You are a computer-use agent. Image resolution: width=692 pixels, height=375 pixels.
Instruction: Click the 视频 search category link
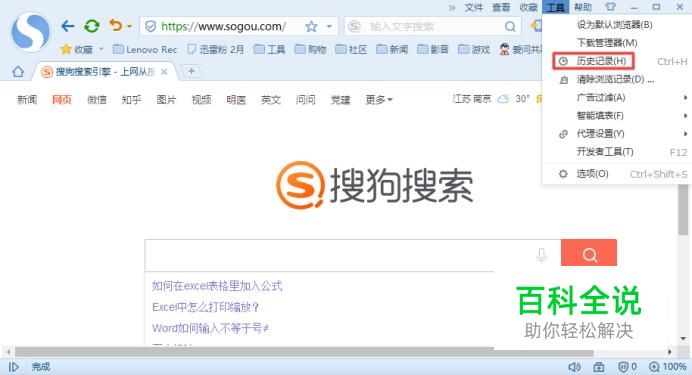pyautogui.click(x=201, y=100)
